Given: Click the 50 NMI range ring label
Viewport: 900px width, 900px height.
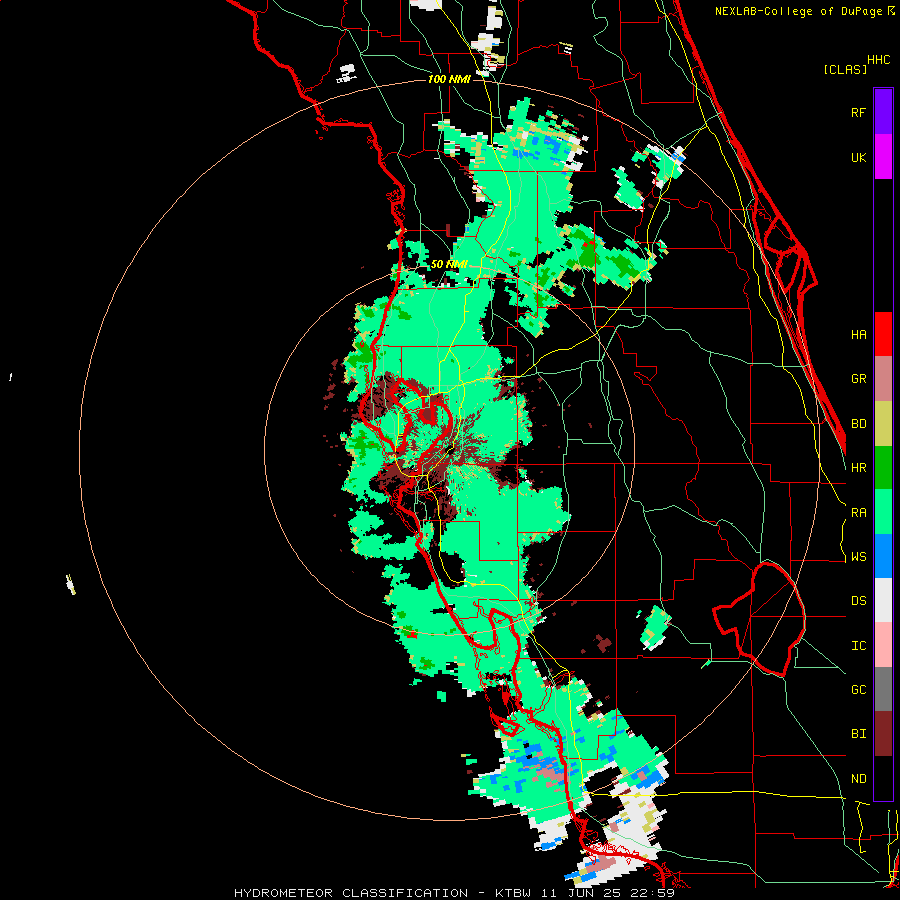Looking at the screenshot, I should click(449, 265).
